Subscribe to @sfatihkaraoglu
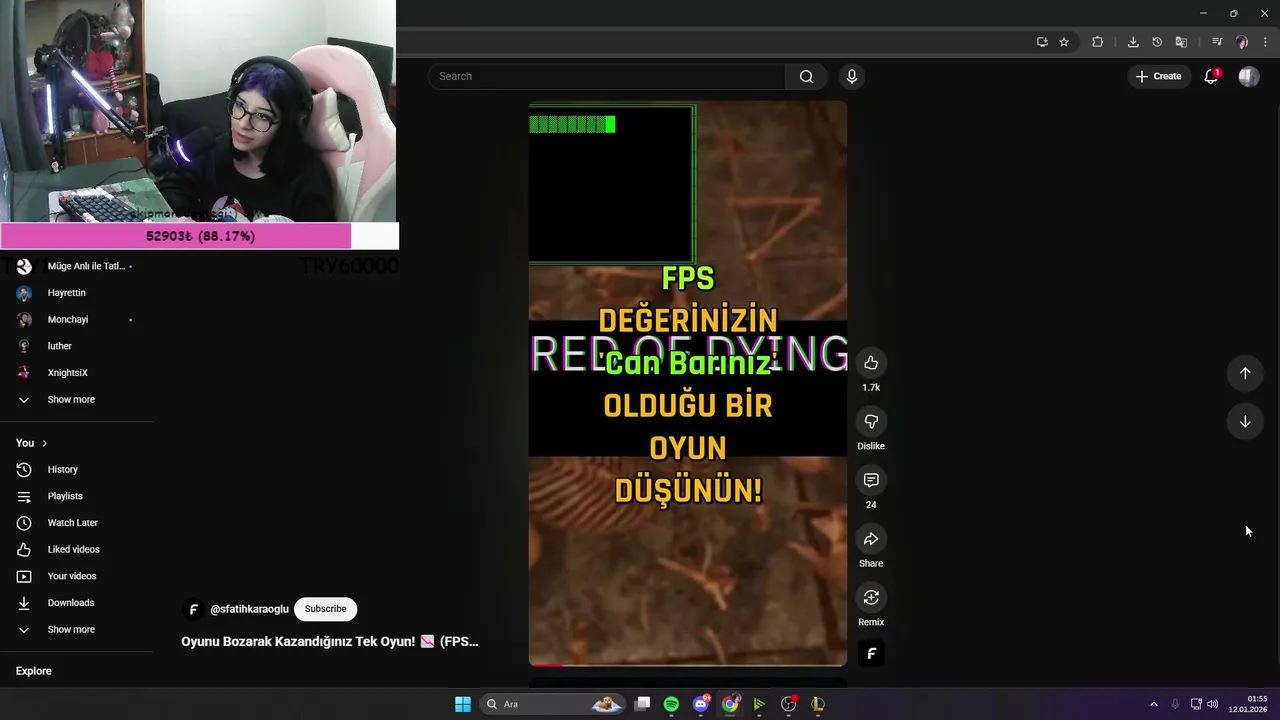This screenshot has height=720, width=1280. pyautogui.click(x=325, y=609)
